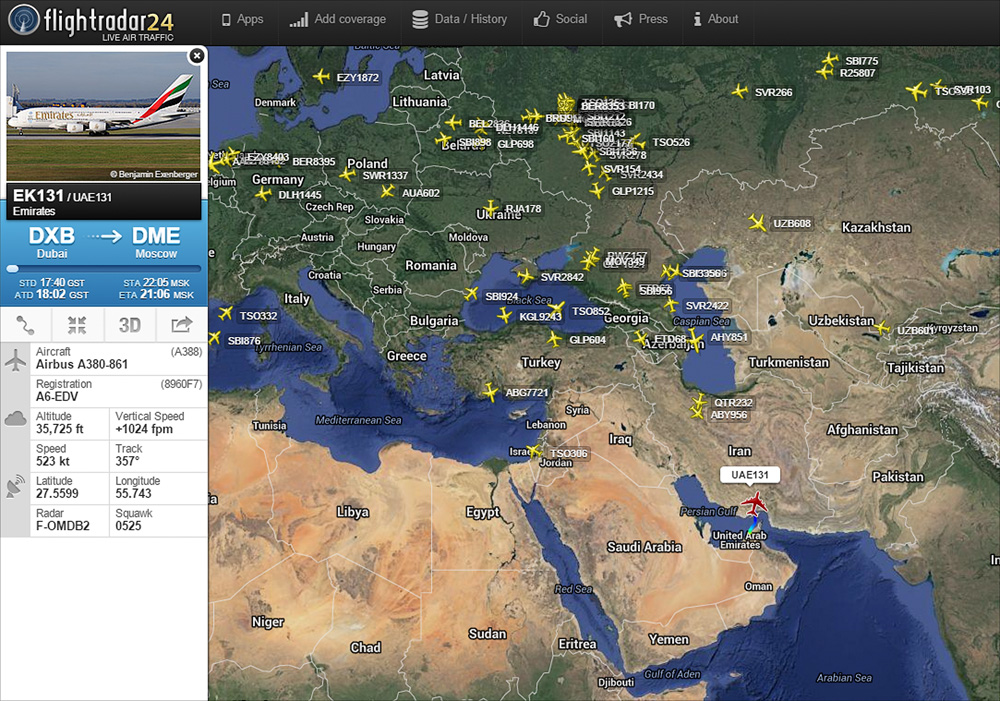
Task: Select aircraft SWR1337 over Poland
Action: coord(348,174)
